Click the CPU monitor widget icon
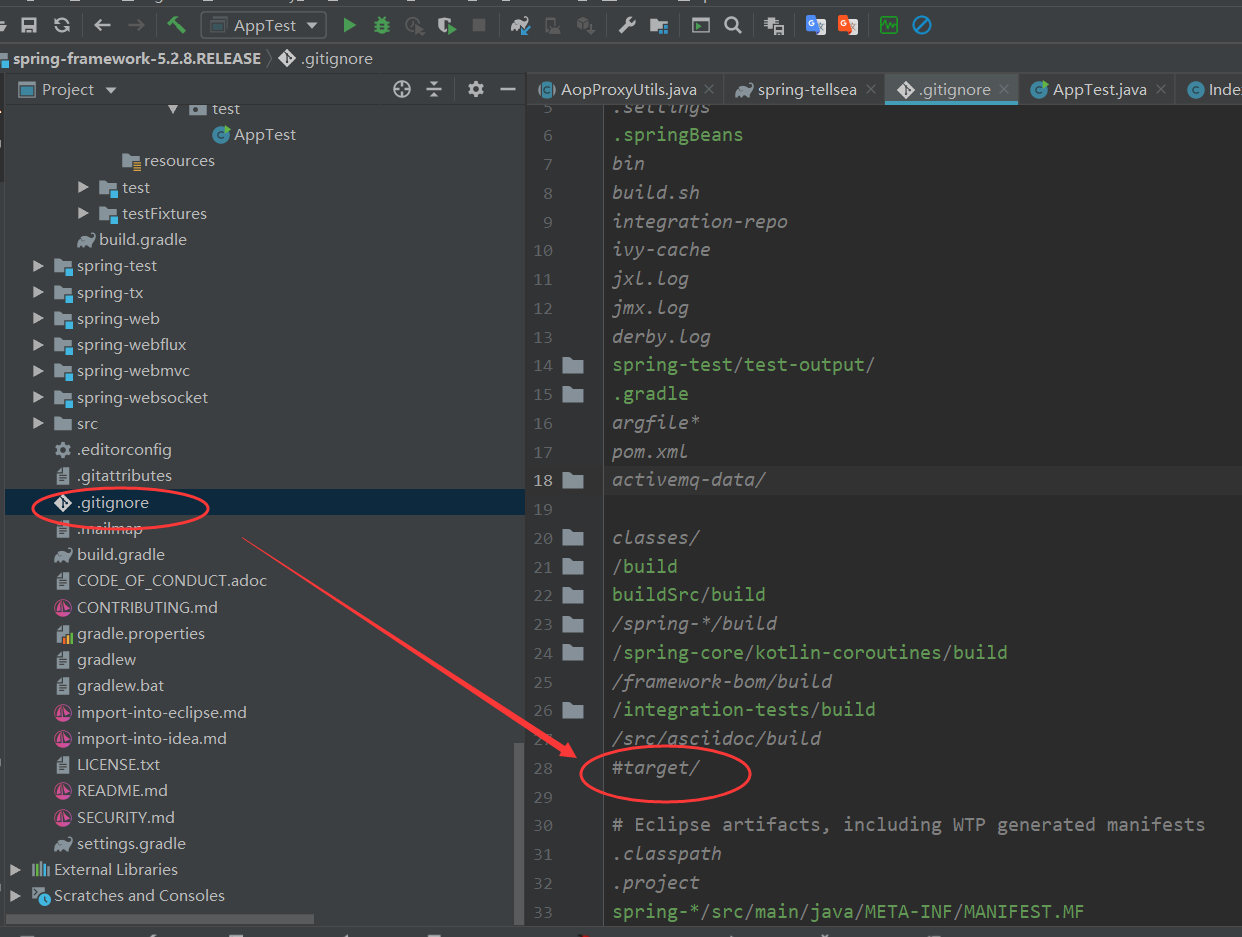The image size is (1242, 937). click(x=888, y=25)
